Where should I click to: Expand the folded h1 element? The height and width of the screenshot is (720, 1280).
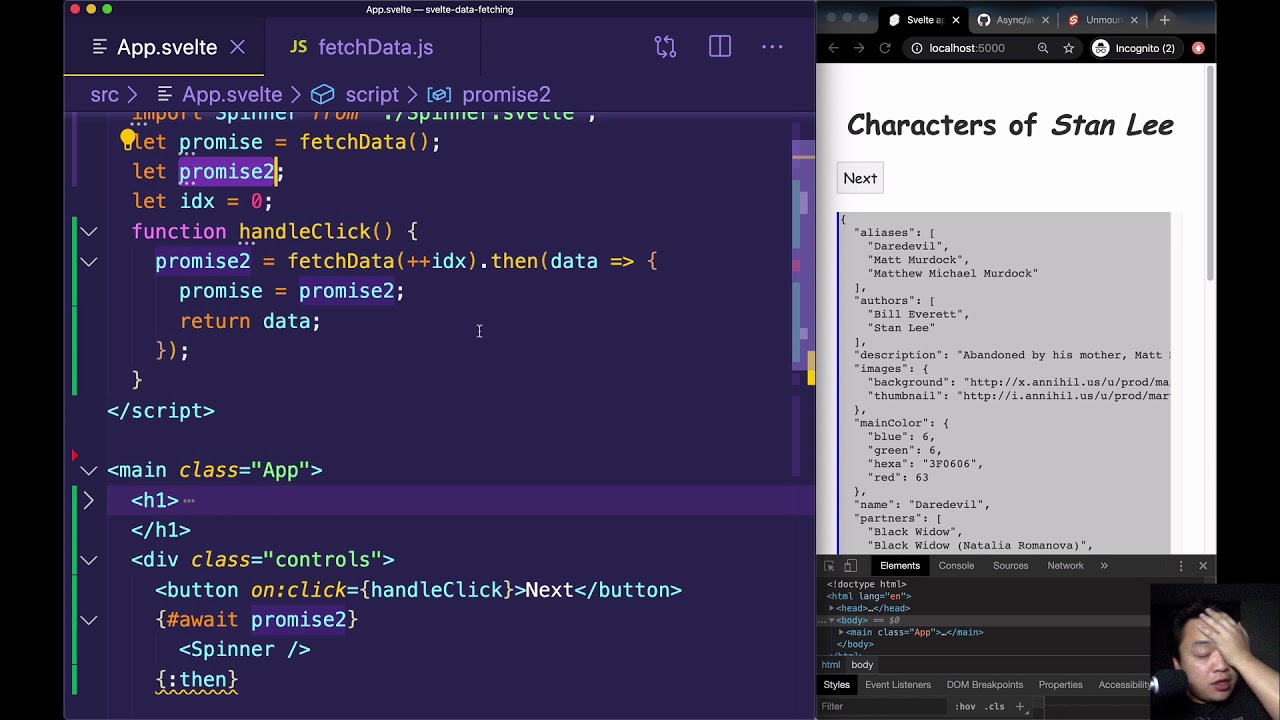coord(89,500)
